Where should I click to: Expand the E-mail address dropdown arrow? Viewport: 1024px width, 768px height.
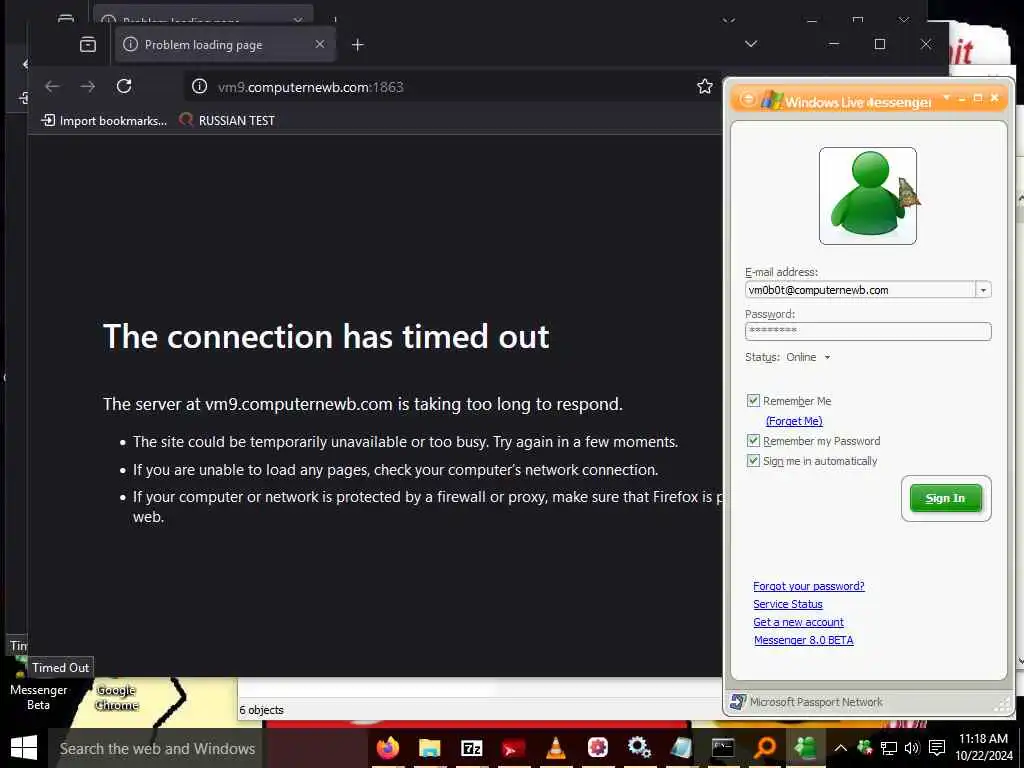983,290
